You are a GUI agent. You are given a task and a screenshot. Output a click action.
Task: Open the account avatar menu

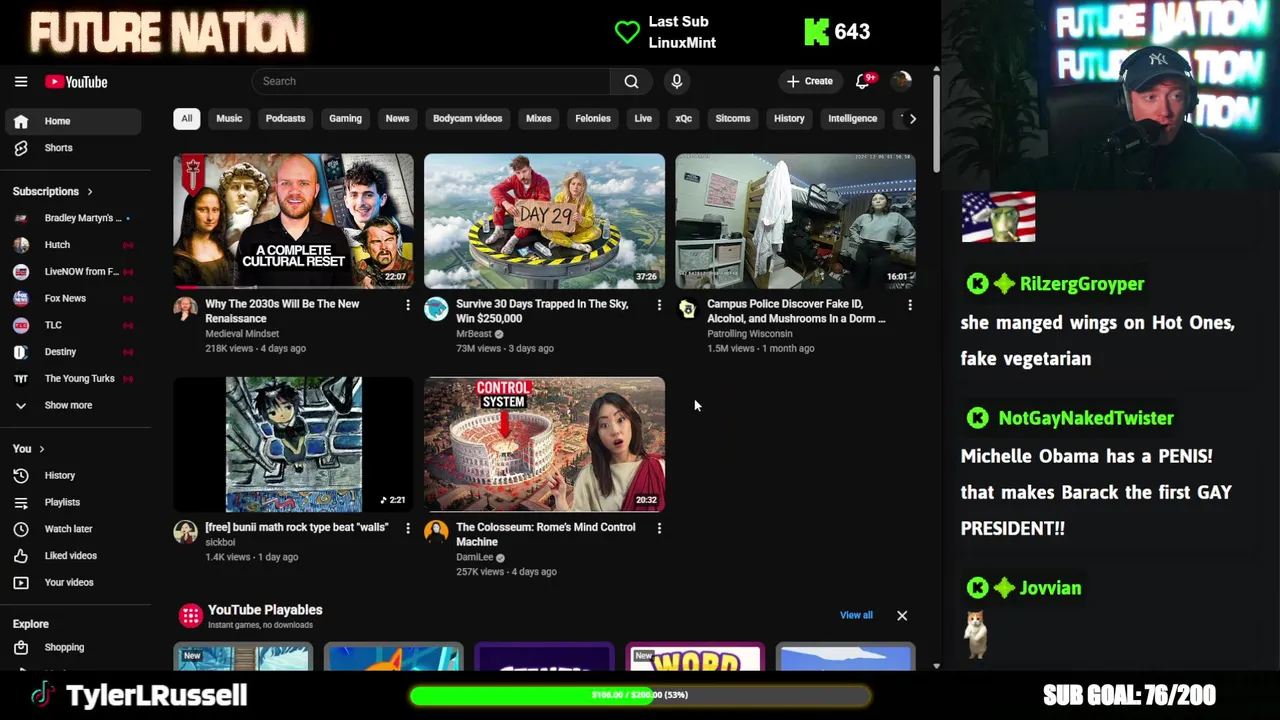tap(902, 81)
